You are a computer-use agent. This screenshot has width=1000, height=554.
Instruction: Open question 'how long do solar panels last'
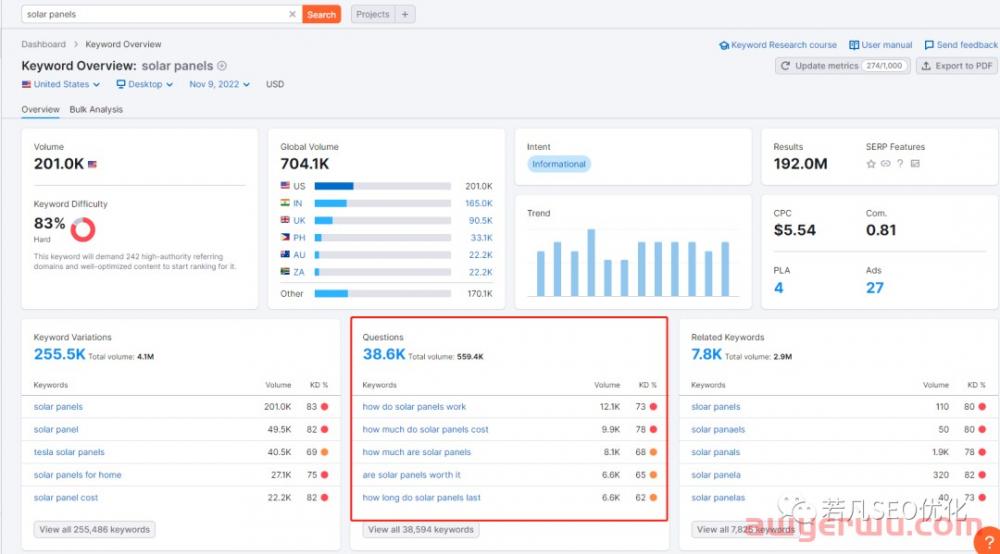coord(422,498)
